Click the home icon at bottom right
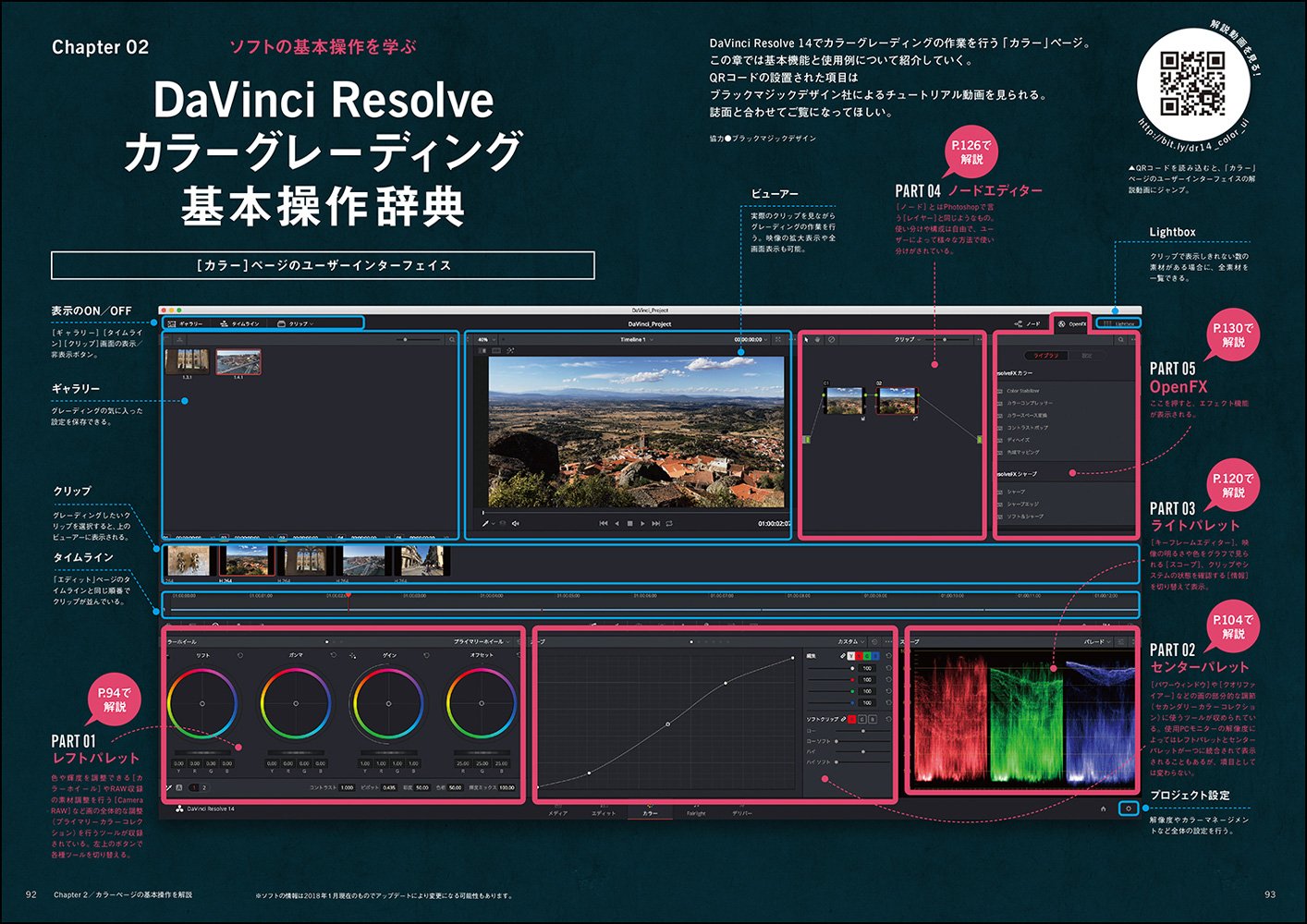 (1103, 808)
